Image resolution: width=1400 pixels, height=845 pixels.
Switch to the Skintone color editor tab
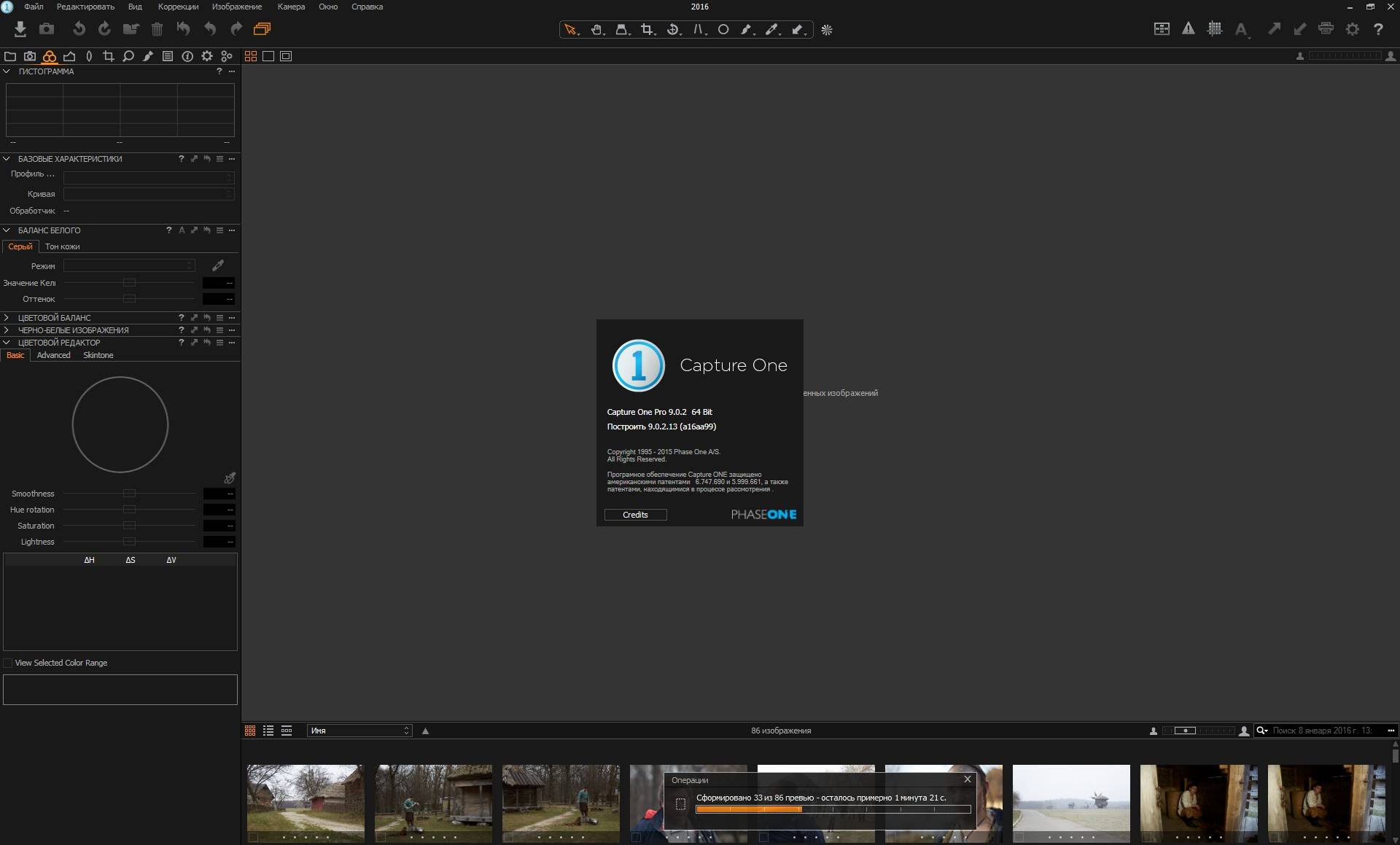click(x=98, y=355)
